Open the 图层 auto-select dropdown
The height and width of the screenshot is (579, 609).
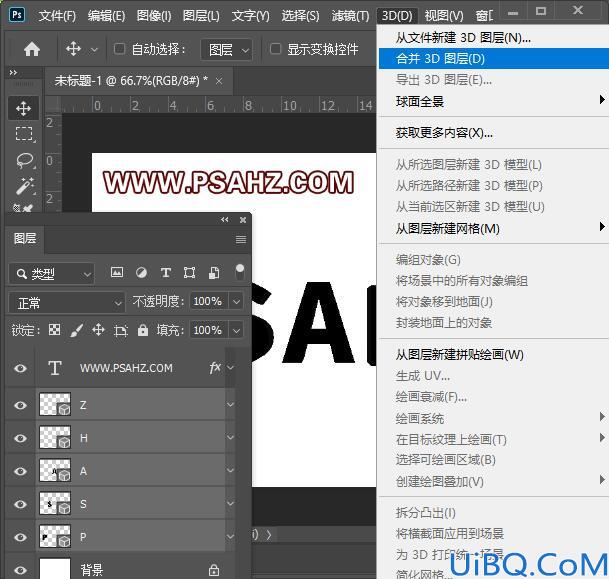[x=226, y=50]
